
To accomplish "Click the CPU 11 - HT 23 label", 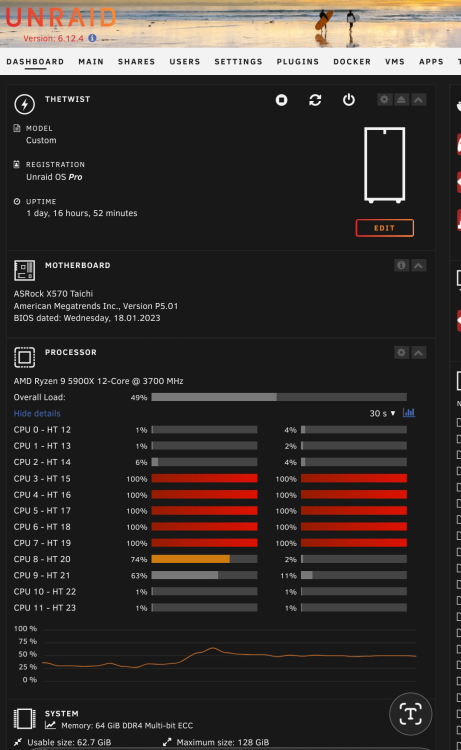I will [x=44, y=608].
